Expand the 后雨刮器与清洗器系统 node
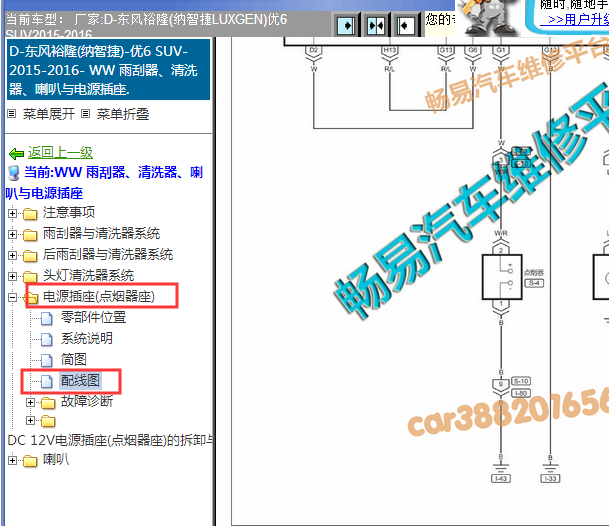Image resolution: width=609 pixels, height=526 pixels. pyautogui.click(x=12, y=255)
